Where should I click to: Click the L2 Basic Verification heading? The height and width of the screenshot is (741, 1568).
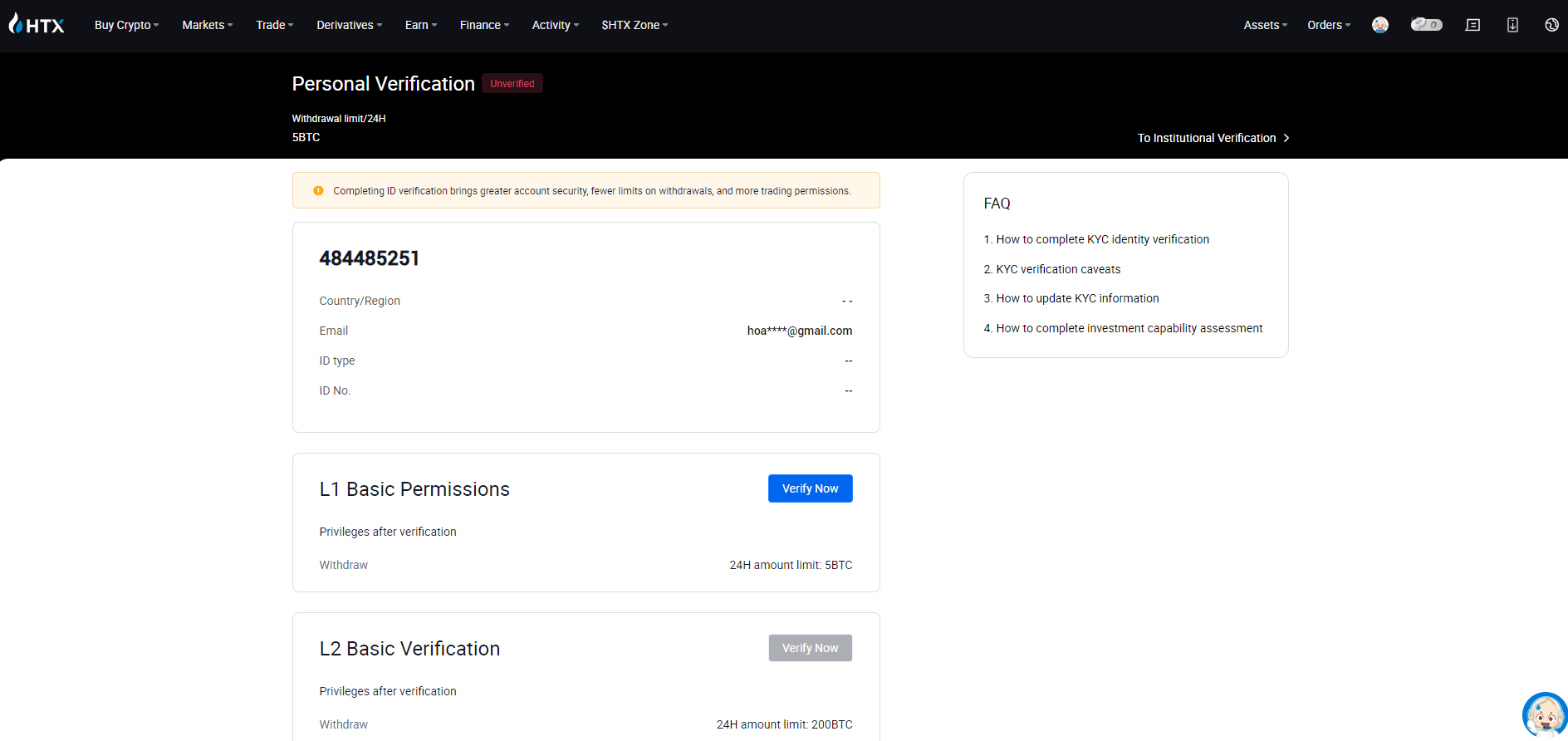coord(409,649)
